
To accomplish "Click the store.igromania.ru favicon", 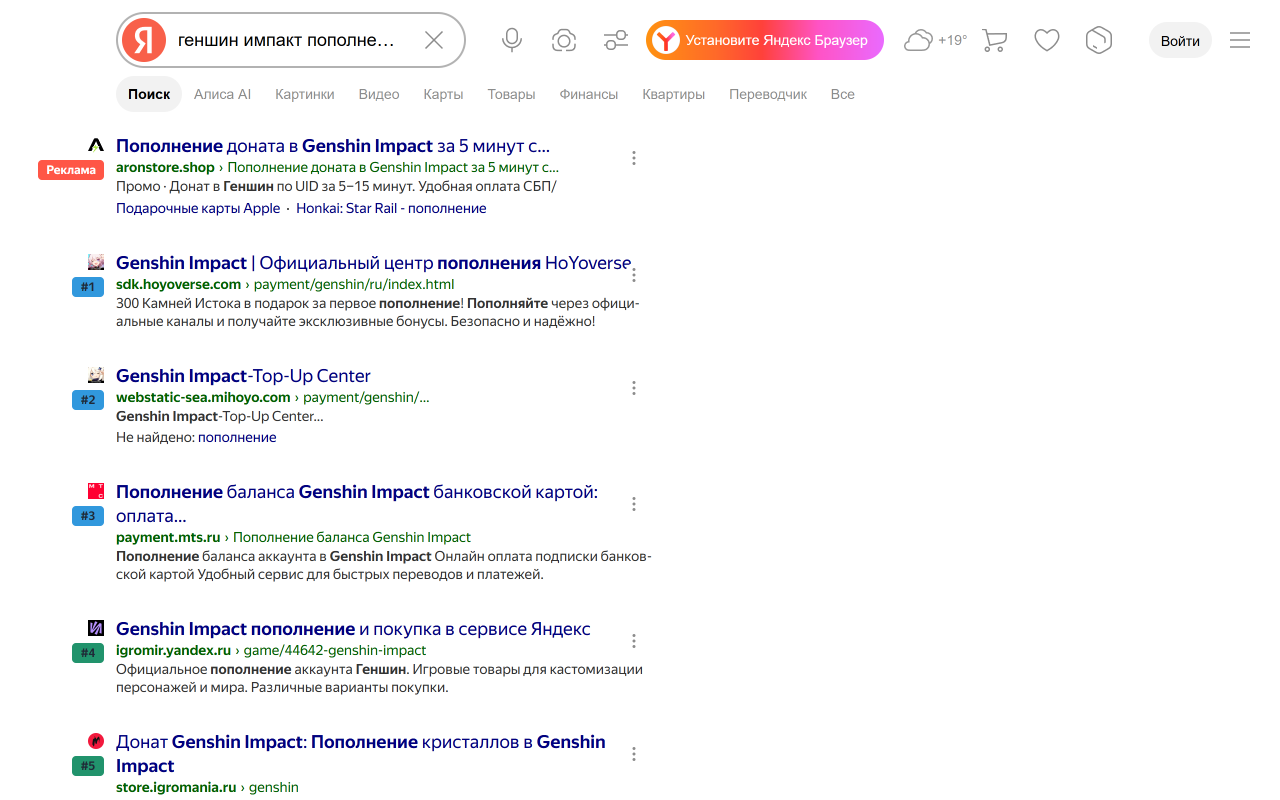I will tap(96, 741).
